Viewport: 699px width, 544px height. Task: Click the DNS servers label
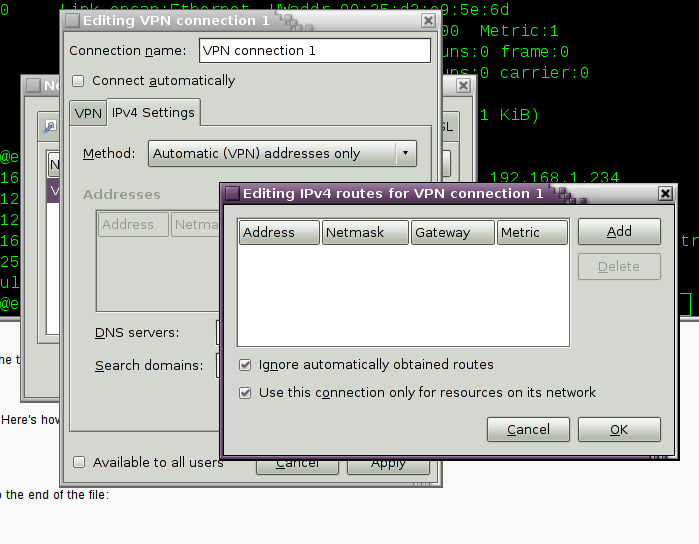pyautogui.click(x=137, y=333)
